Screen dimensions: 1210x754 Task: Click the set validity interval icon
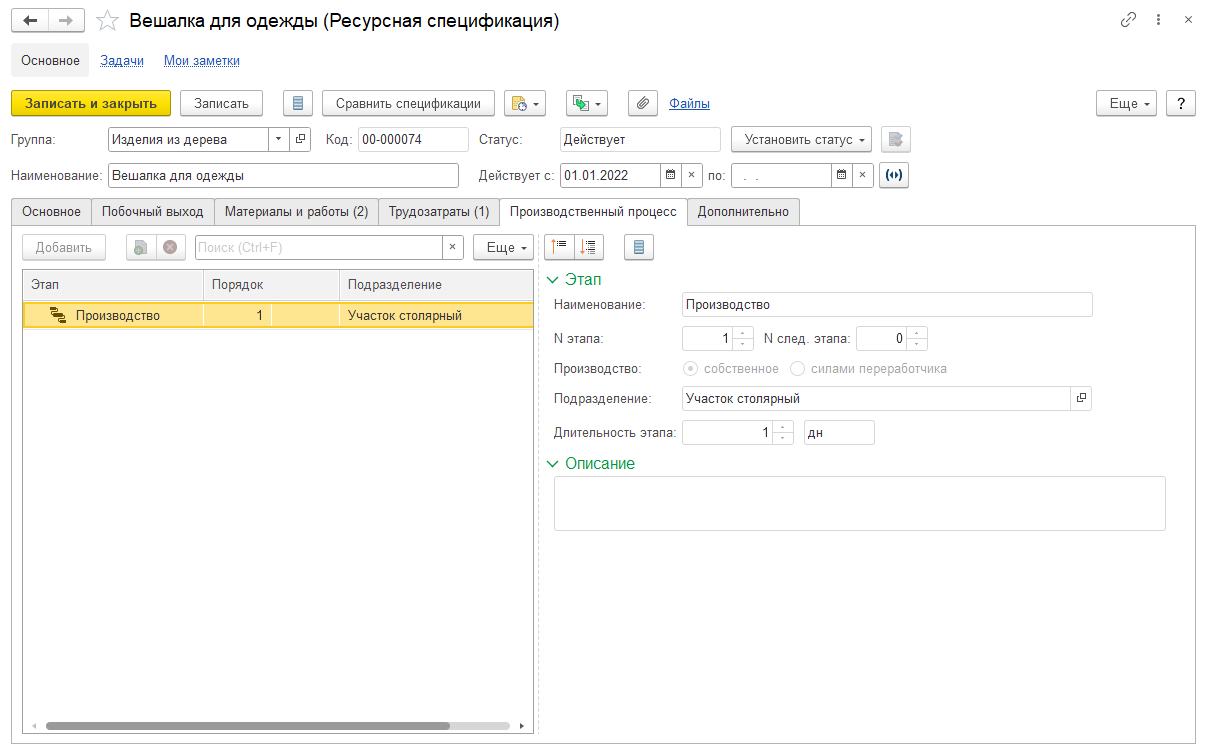[x=894, y=175]
